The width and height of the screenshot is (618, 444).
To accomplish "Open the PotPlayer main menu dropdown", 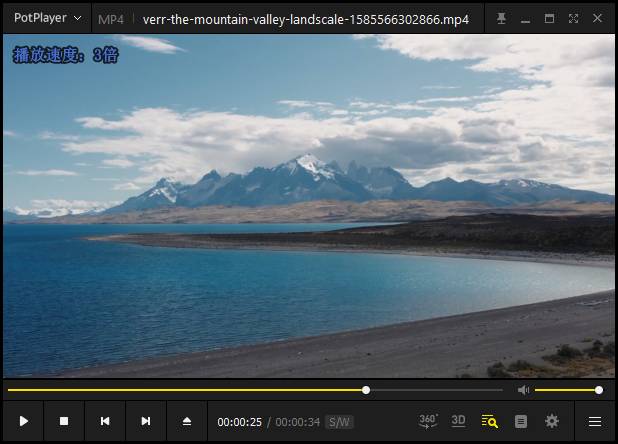I will coord(47,18).
